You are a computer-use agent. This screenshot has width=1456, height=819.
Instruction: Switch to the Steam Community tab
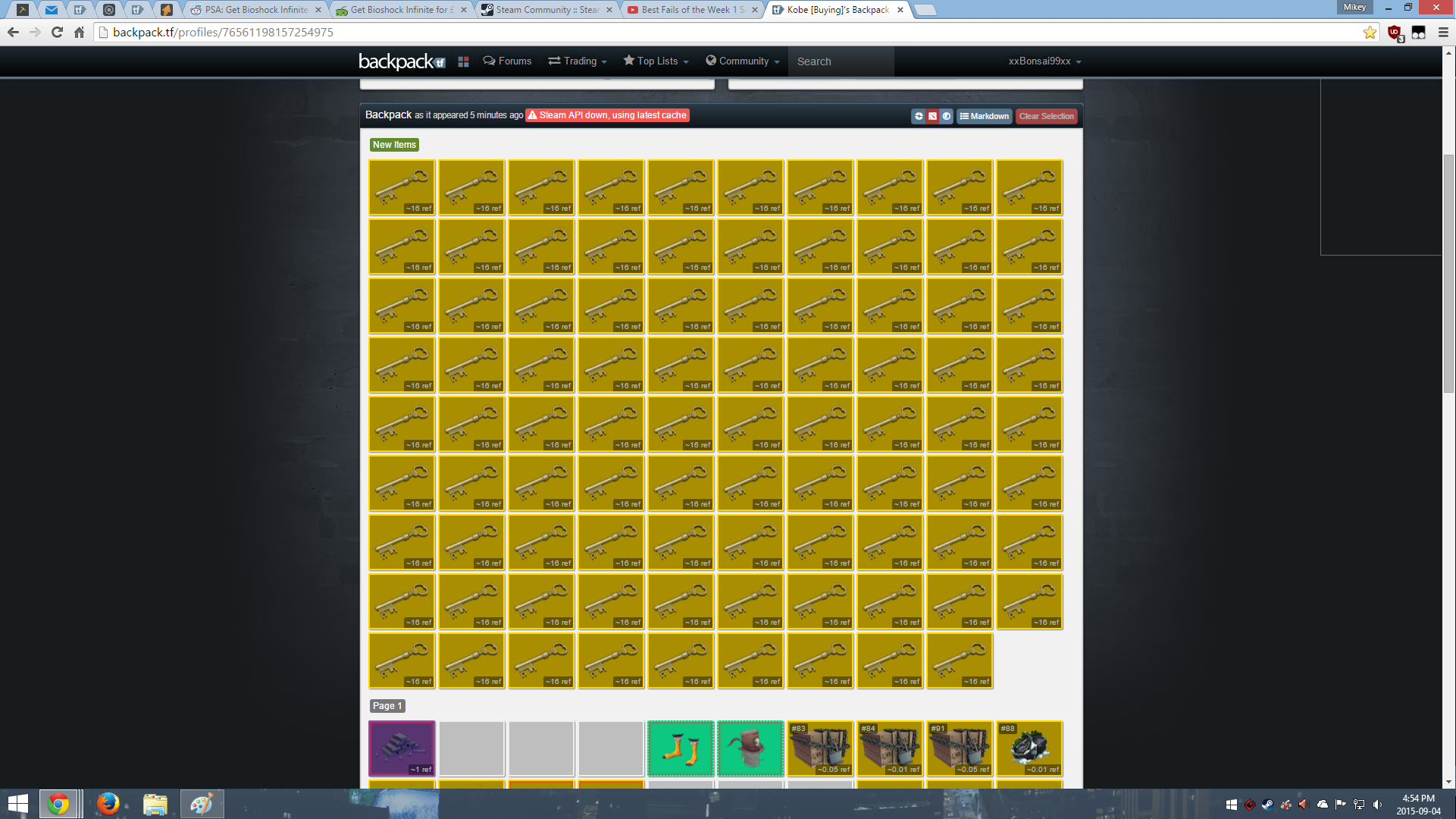547,10
